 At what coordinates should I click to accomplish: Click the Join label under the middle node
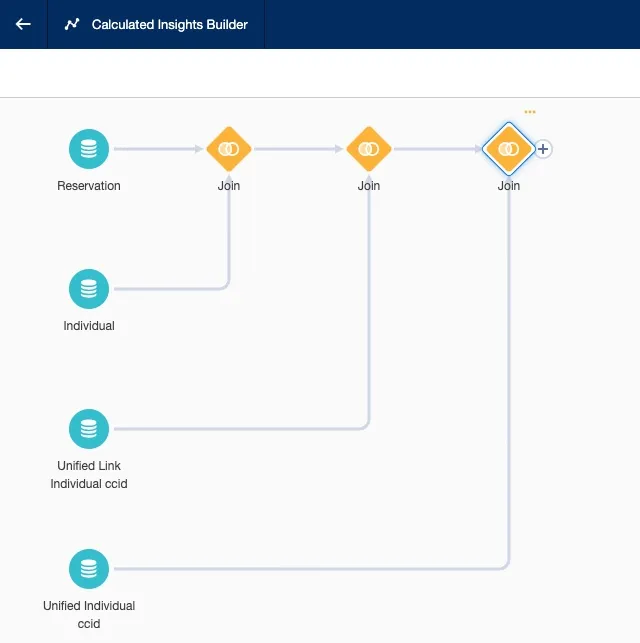click(x=369, y=186)
